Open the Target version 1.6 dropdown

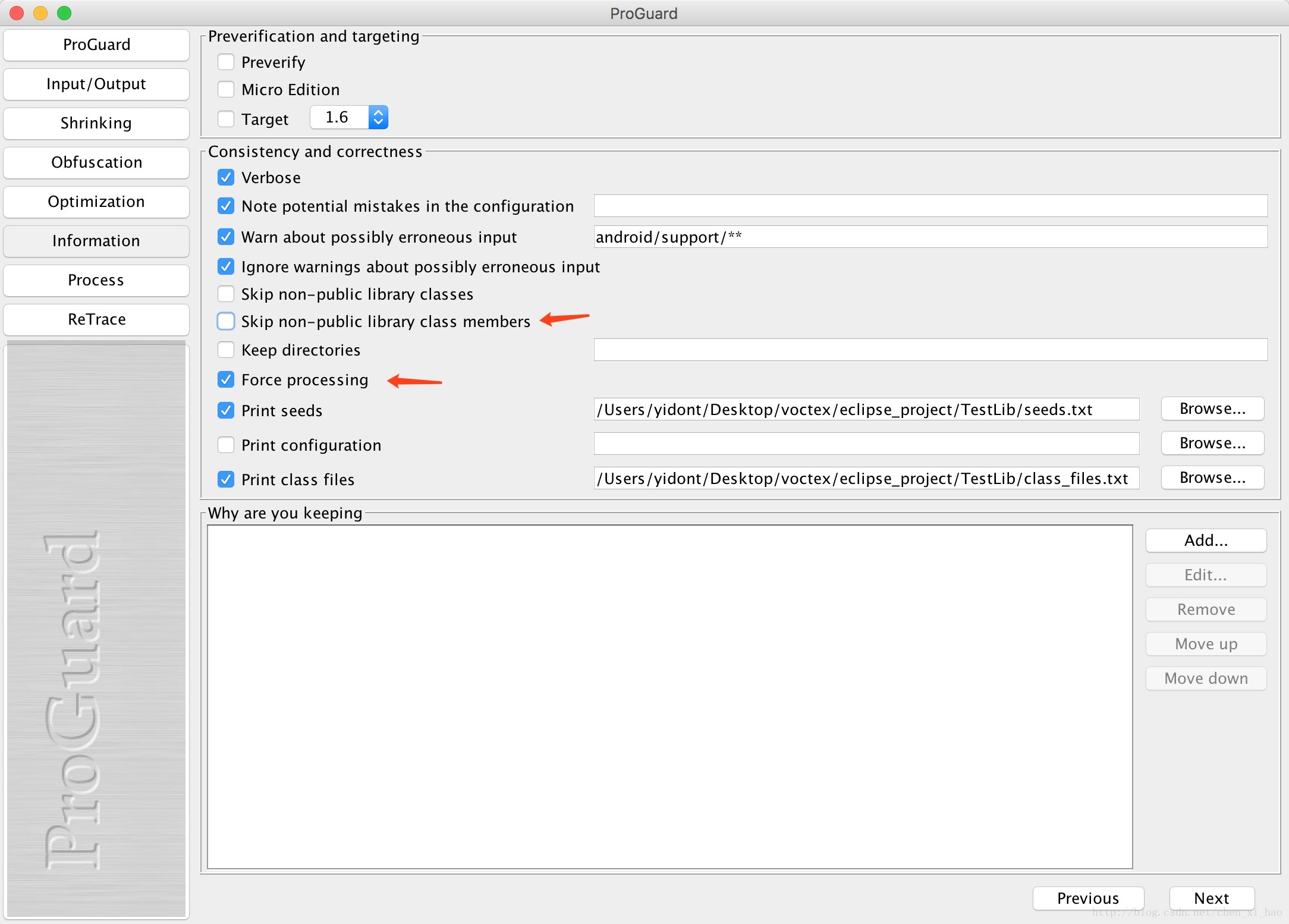[349, 117]
